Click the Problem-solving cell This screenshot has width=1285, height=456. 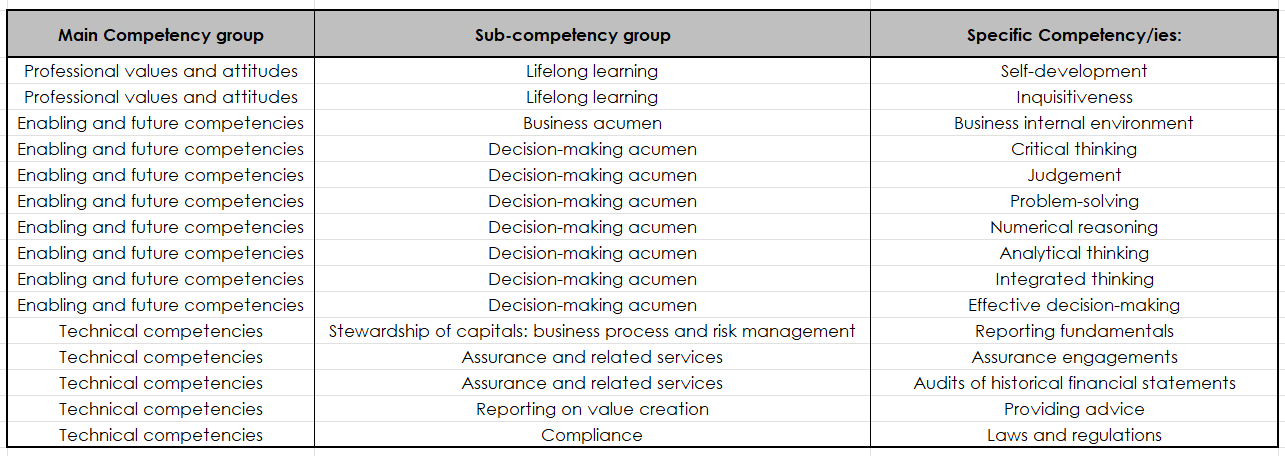coord(1074,201)
